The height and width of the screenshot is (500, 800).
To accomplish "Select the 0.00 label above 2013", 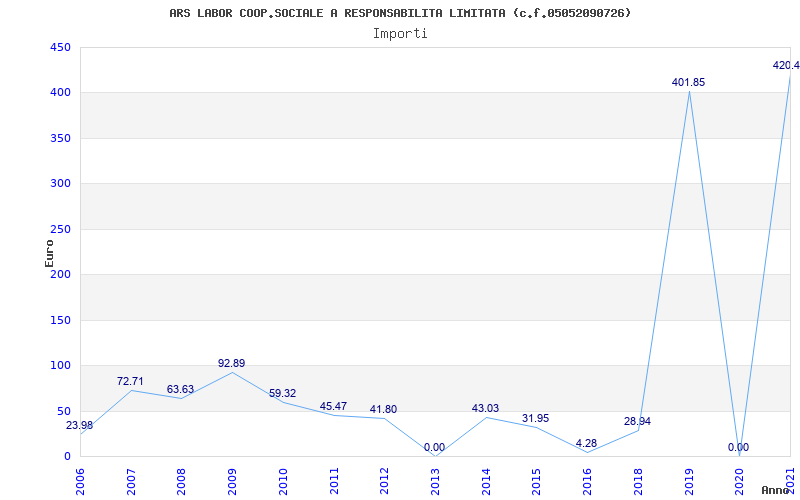I will 434,447.
